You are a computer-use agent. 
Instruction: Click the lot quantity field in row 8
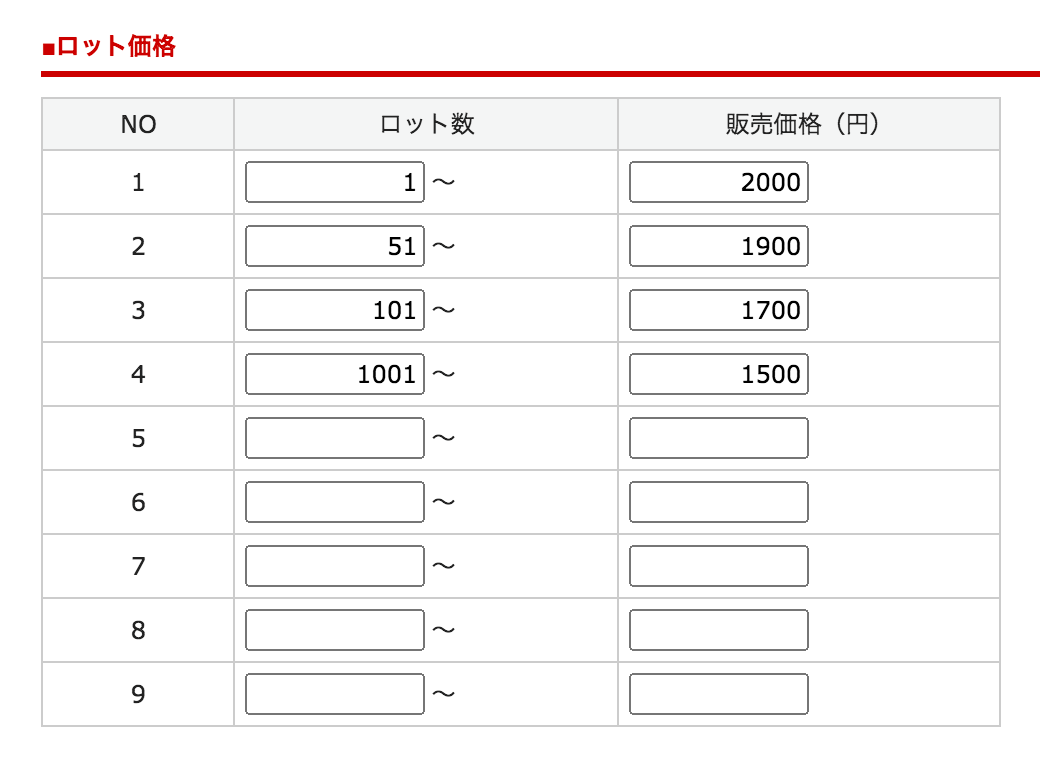coord(334,630)
